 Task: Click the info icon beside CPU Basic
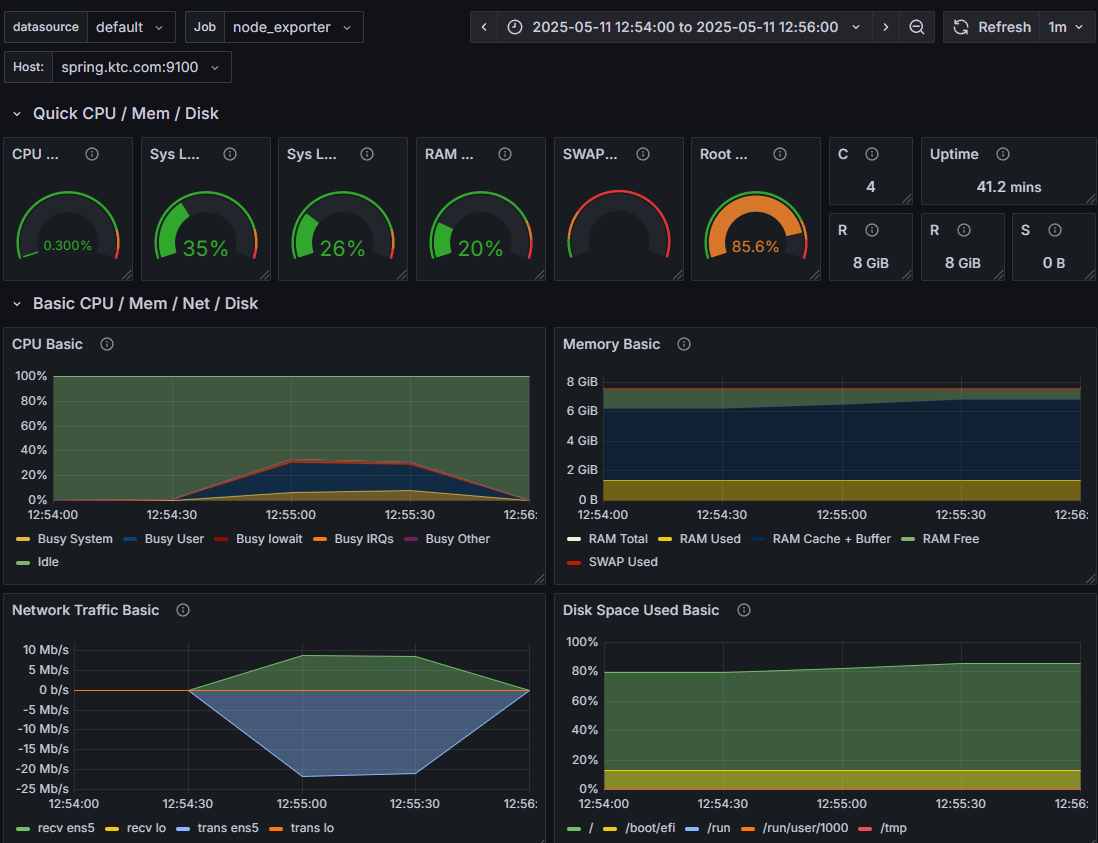(x=107, y=344)
